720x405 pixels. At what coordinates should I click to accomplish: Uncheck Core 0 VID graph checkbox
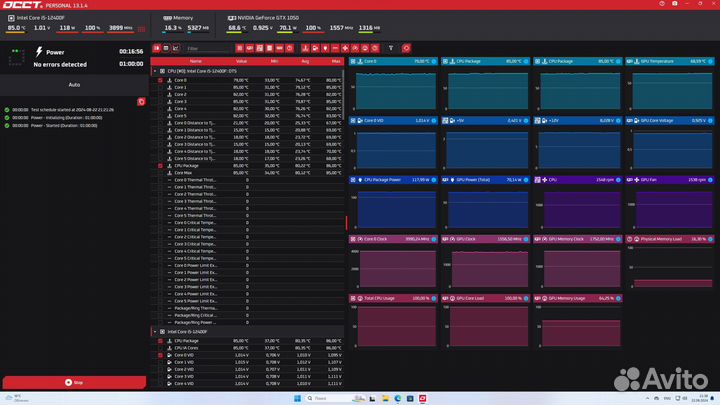click(160, 355)
